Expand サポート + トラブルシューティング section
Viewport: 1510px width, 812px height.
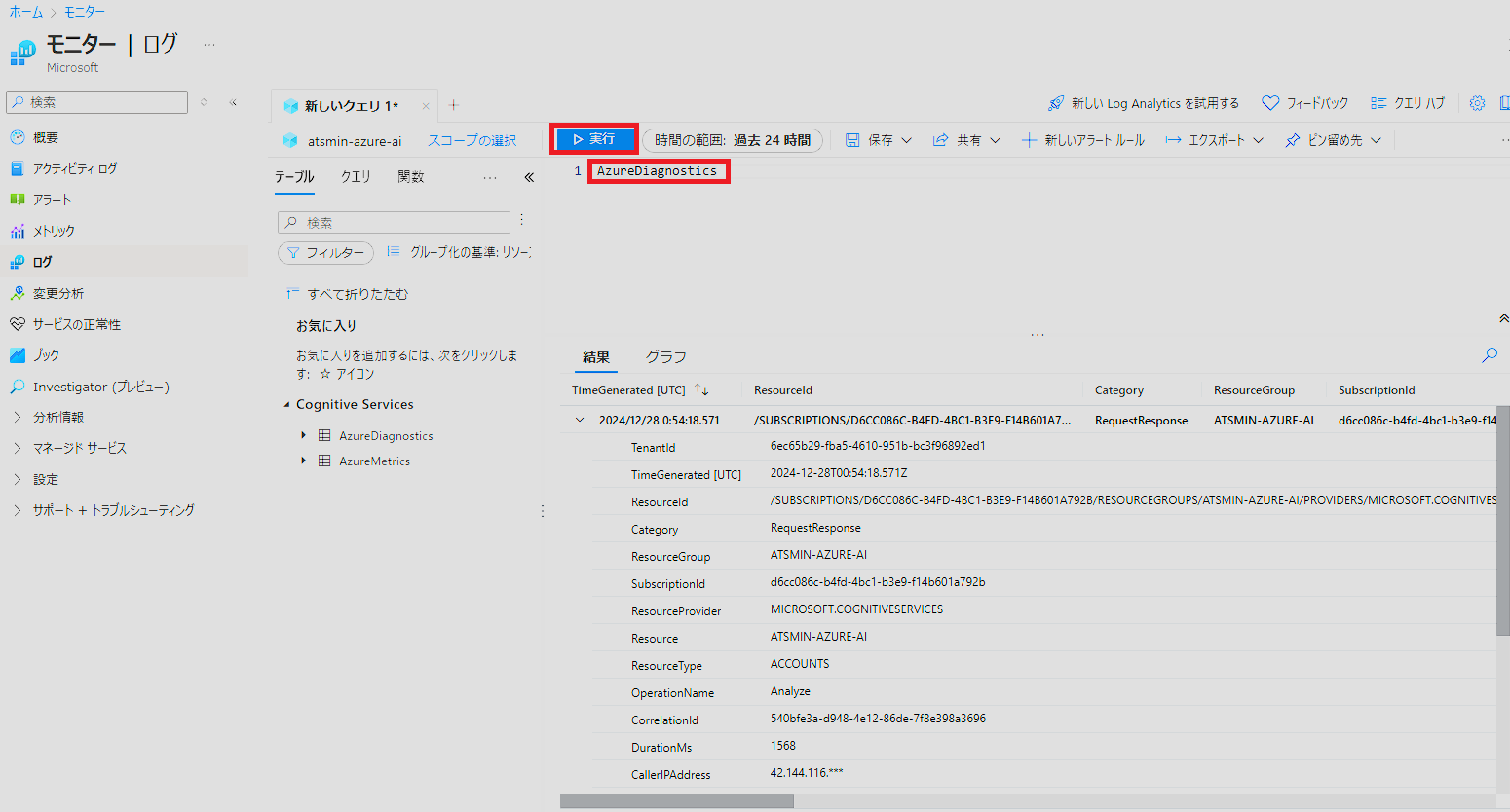[x=113, y=510]
